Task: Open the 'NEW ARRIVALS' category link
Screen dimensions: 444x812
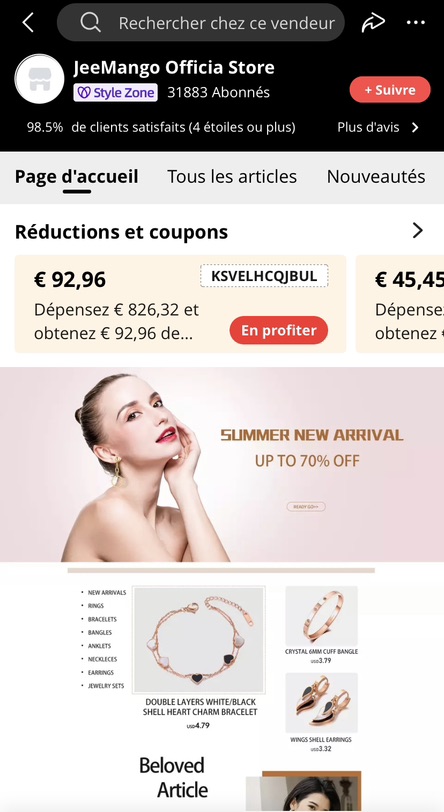Action: click(107, 592)
